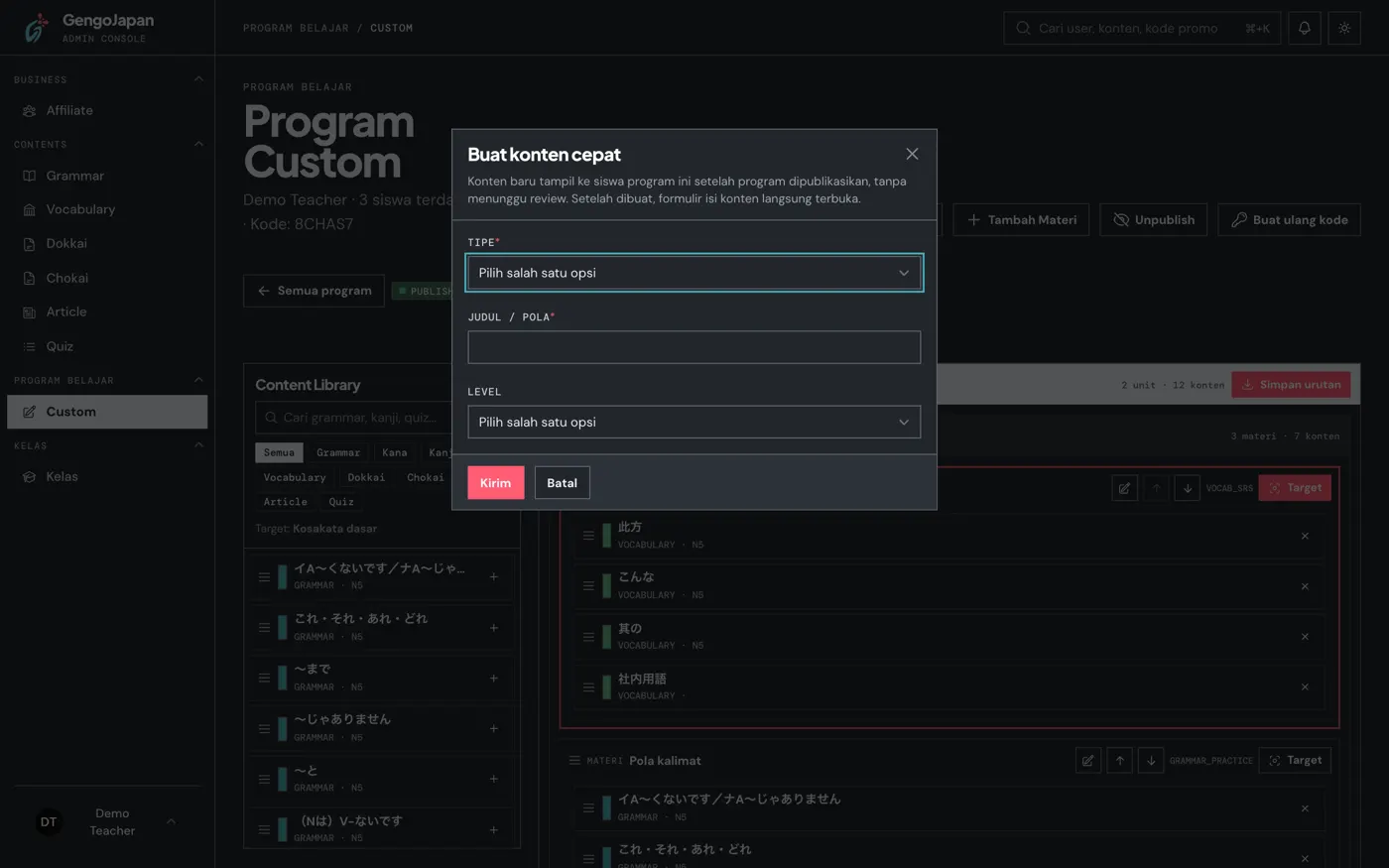
Task: Close the Buat konten cepat dialog
Action: click(912, 154)
